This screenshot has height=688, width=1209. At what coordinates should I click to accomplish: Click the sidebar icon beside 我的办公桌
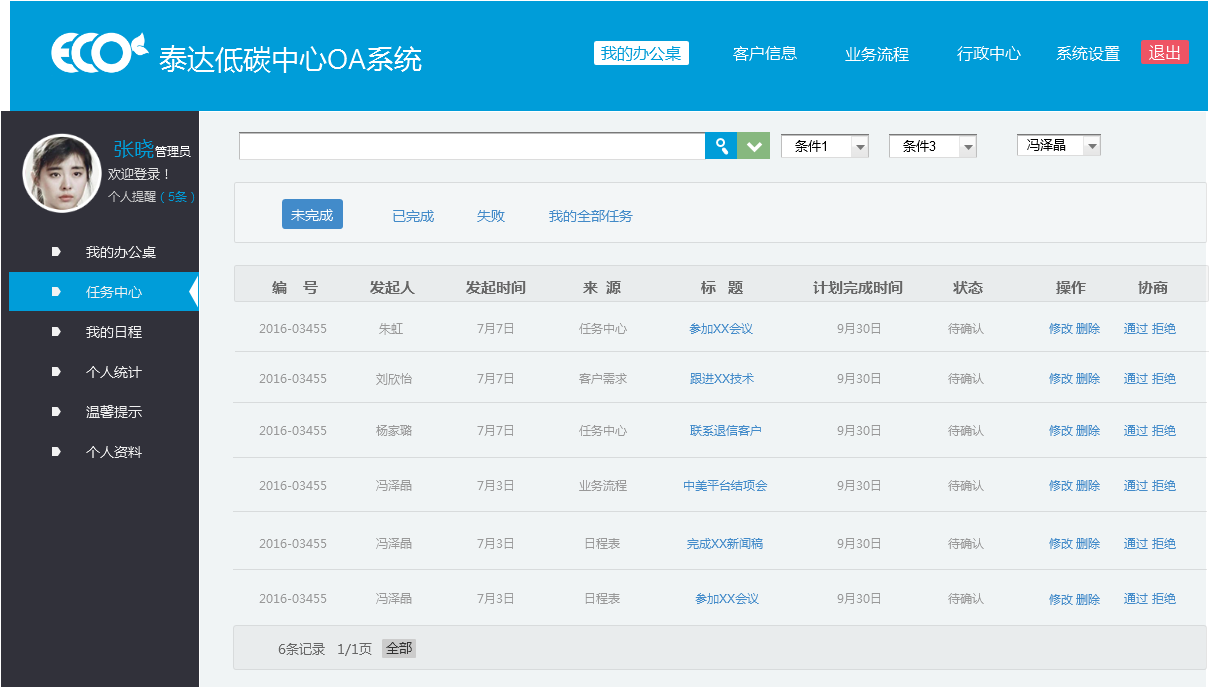tap(58, 251)
